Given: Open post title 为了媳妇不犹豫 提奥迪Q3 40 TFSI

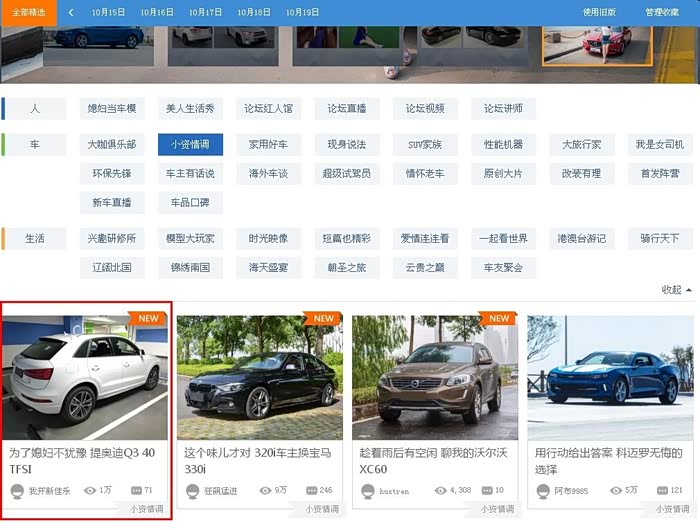Looking at the screenshot, I should point(82,461).
